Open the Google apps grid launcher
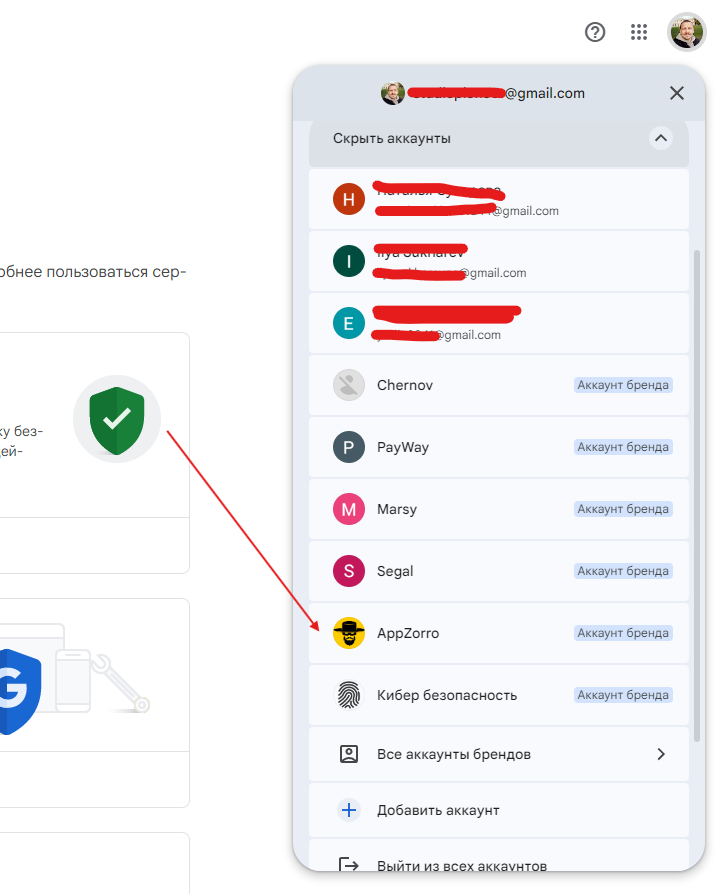715x894 pixels. click(639, 32)
